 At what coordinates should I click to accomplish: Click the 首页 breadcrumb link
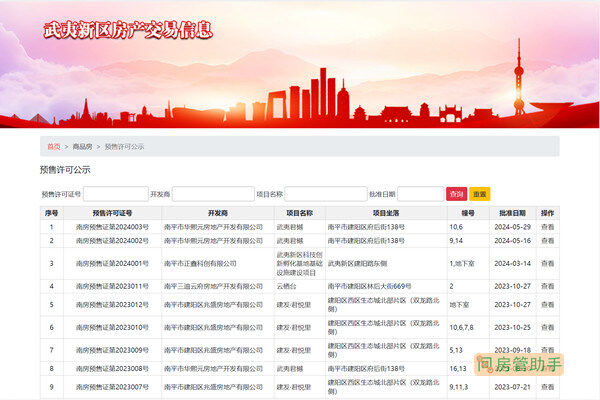coord(54,146)
